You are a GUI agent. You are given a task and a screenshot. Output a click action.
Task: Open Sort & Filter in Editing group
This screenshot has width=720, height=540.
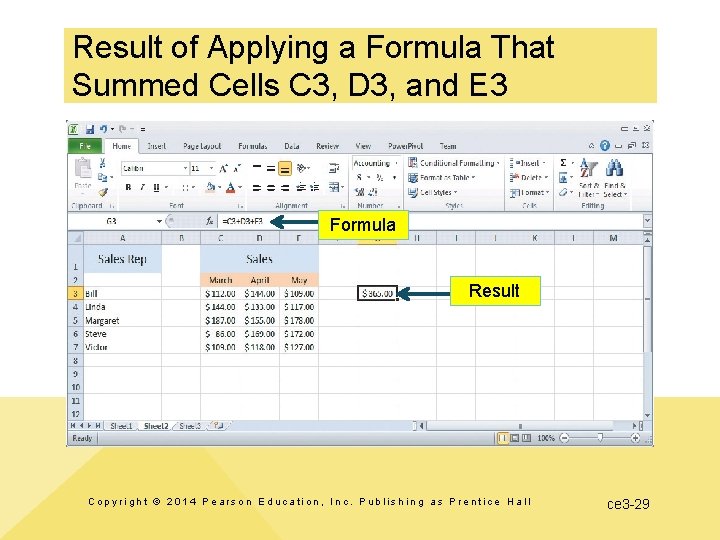coord(589,178)
